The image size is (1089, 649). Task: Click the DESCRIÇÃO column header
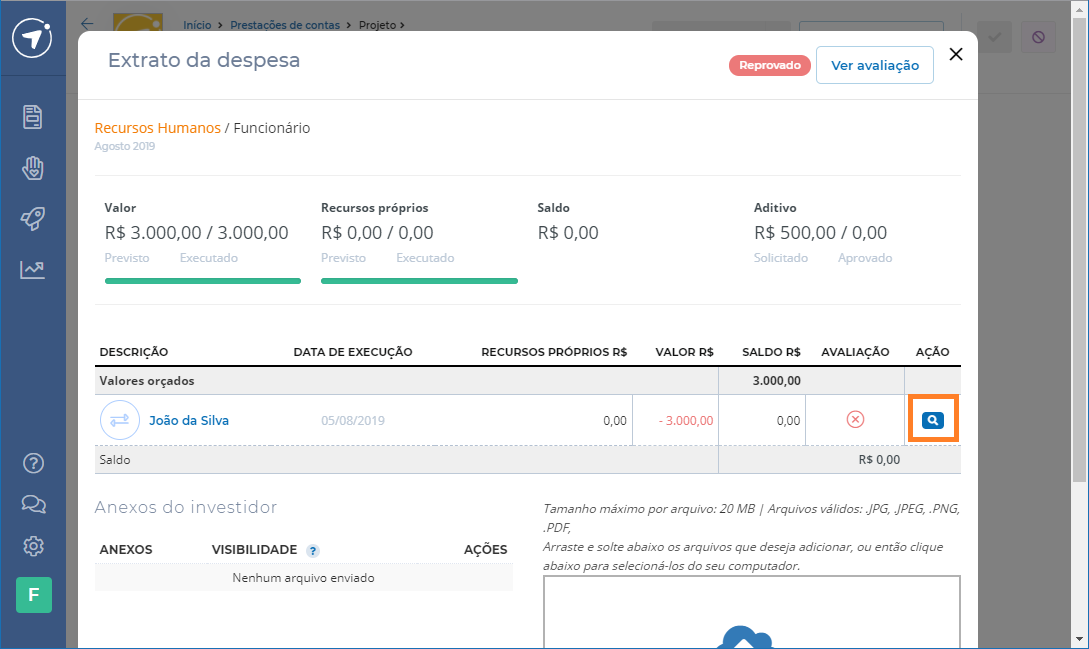(x=133, y=352)
